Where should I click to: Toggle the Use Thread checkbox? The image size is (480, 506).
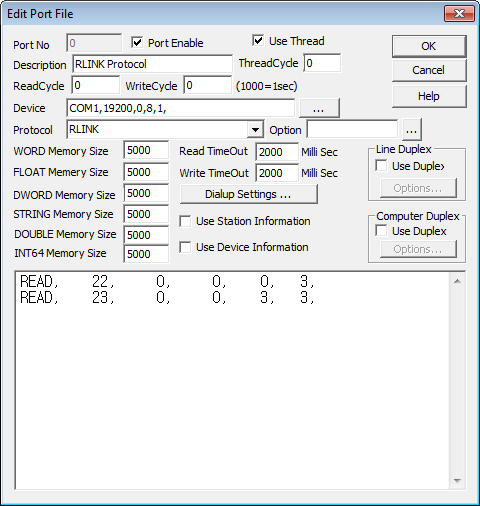(x=258, y=41)
